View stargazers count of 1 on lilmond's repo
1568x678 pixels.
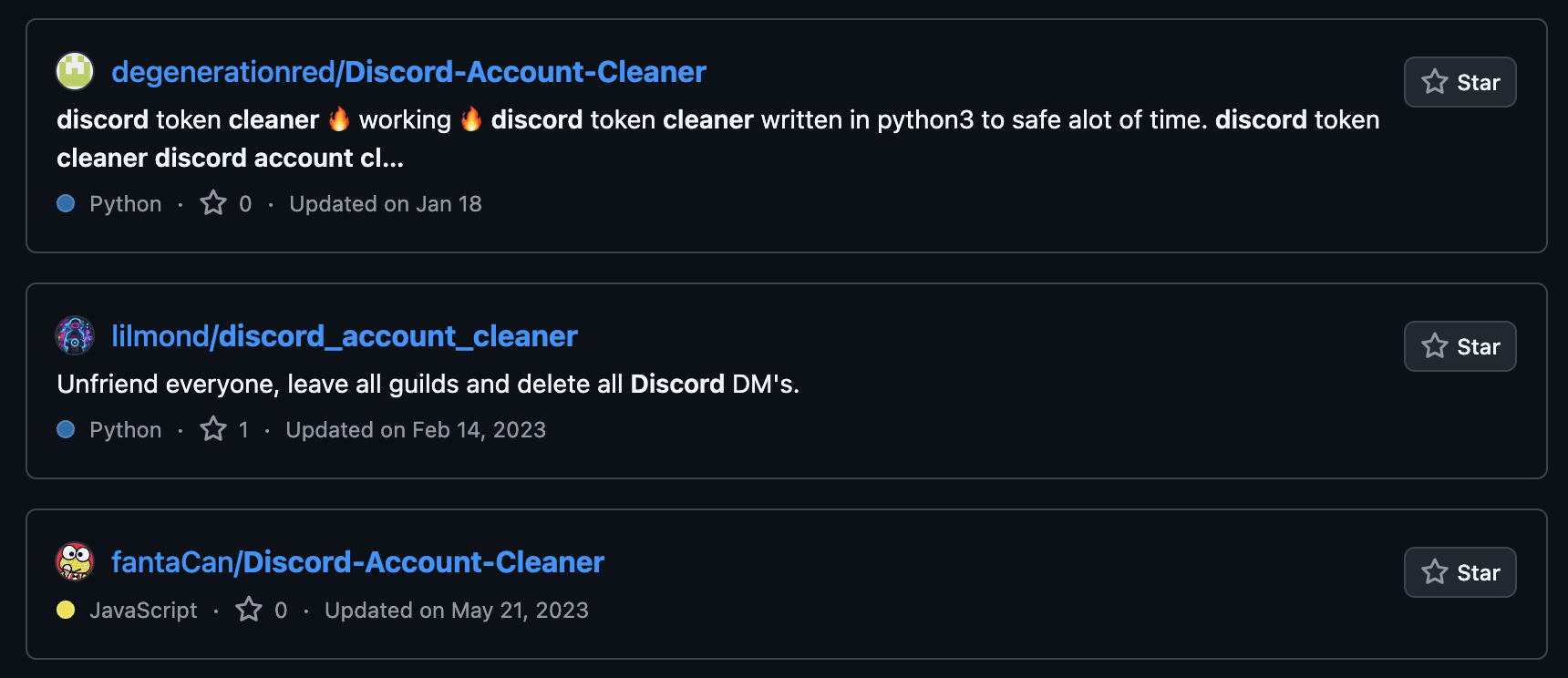(x=245, y=428)
